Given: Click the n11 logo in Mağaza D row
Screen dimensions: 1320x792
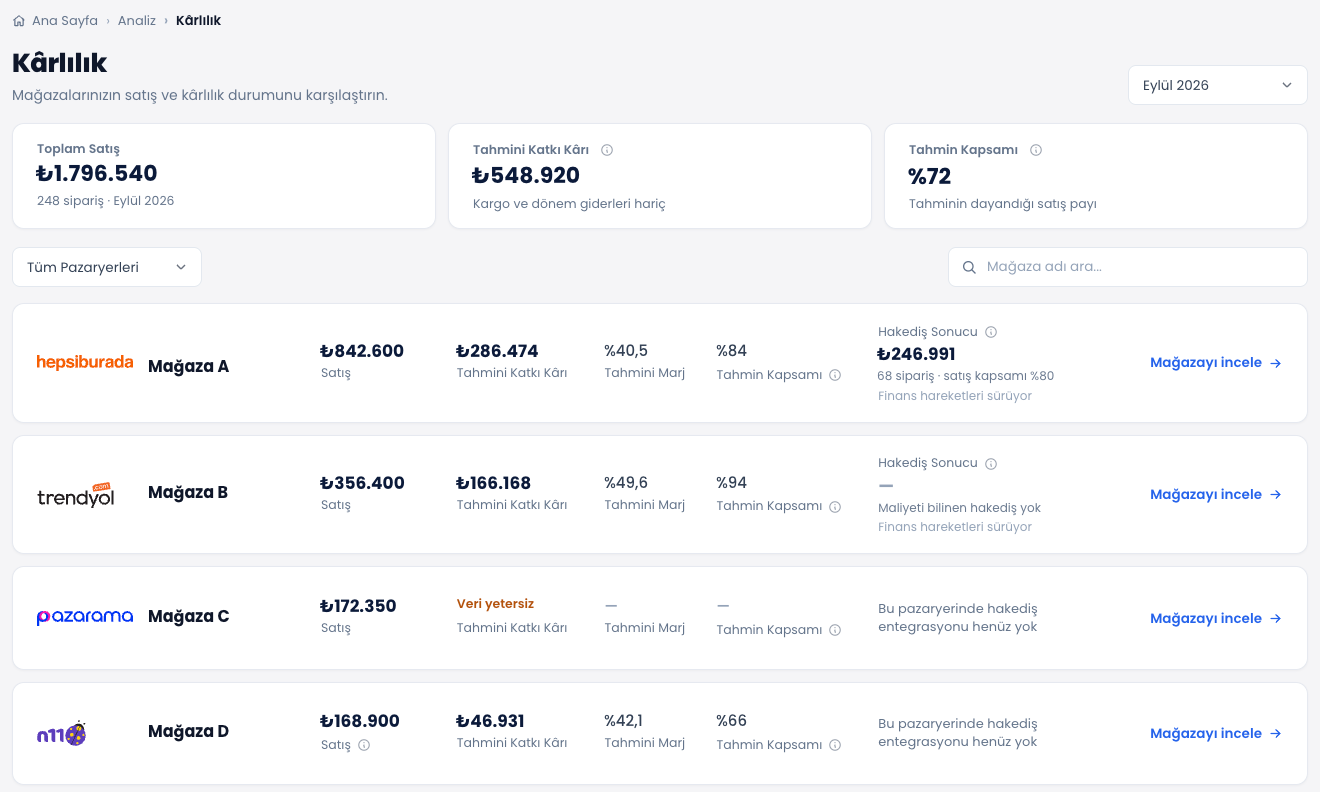Looking at the screenshot, I should 62,734.
